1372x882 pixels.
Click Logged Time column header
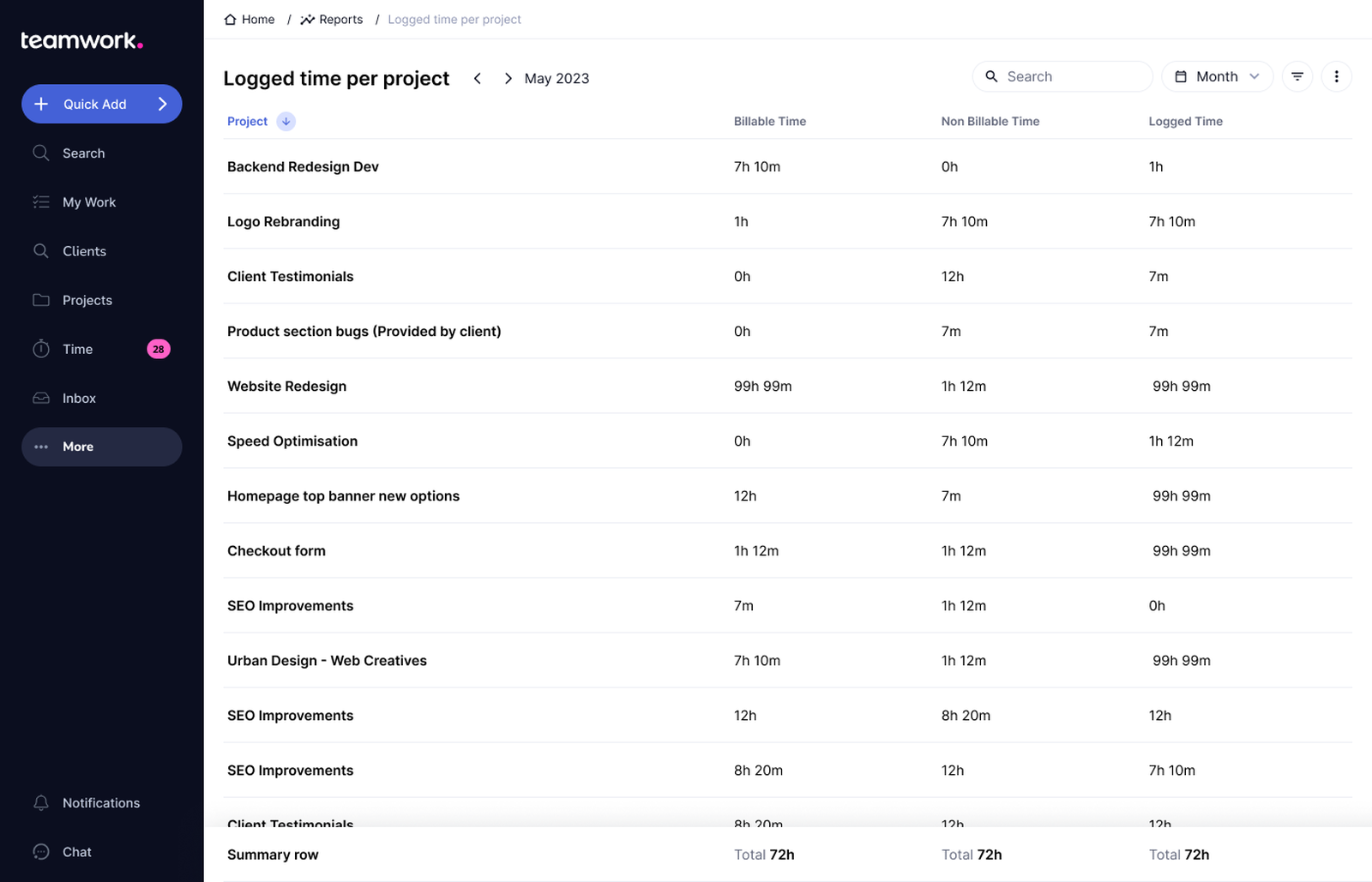pos(1186,122)
